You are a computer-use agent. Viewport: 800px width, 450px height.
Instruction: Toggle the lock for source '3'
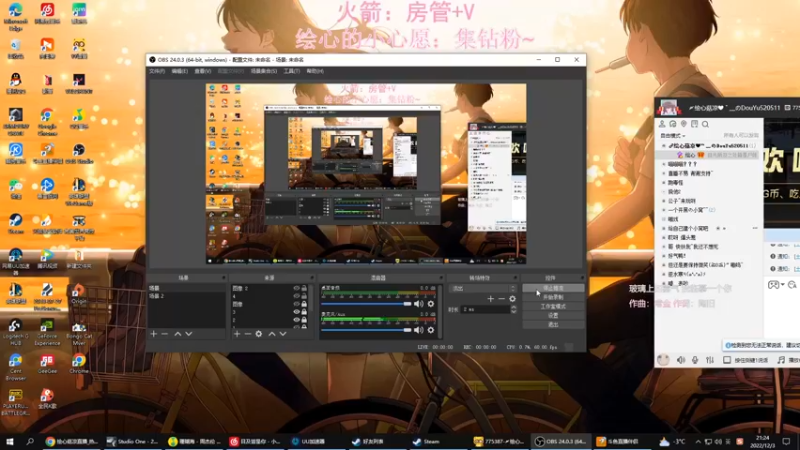coord(304,312)
